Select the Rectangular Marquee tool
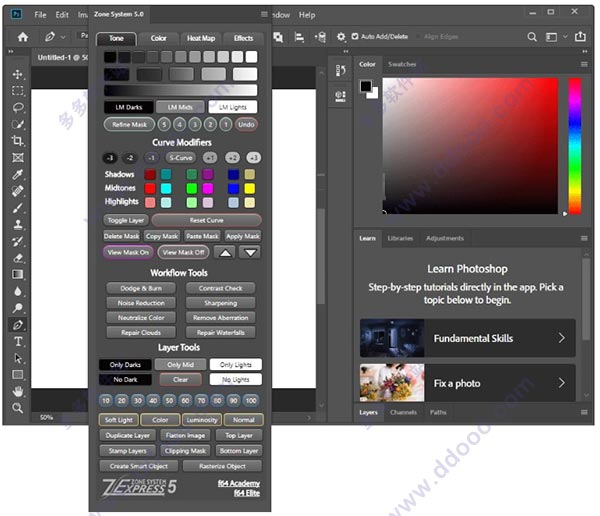Screen dimensions: 600x516 [18, 91]
